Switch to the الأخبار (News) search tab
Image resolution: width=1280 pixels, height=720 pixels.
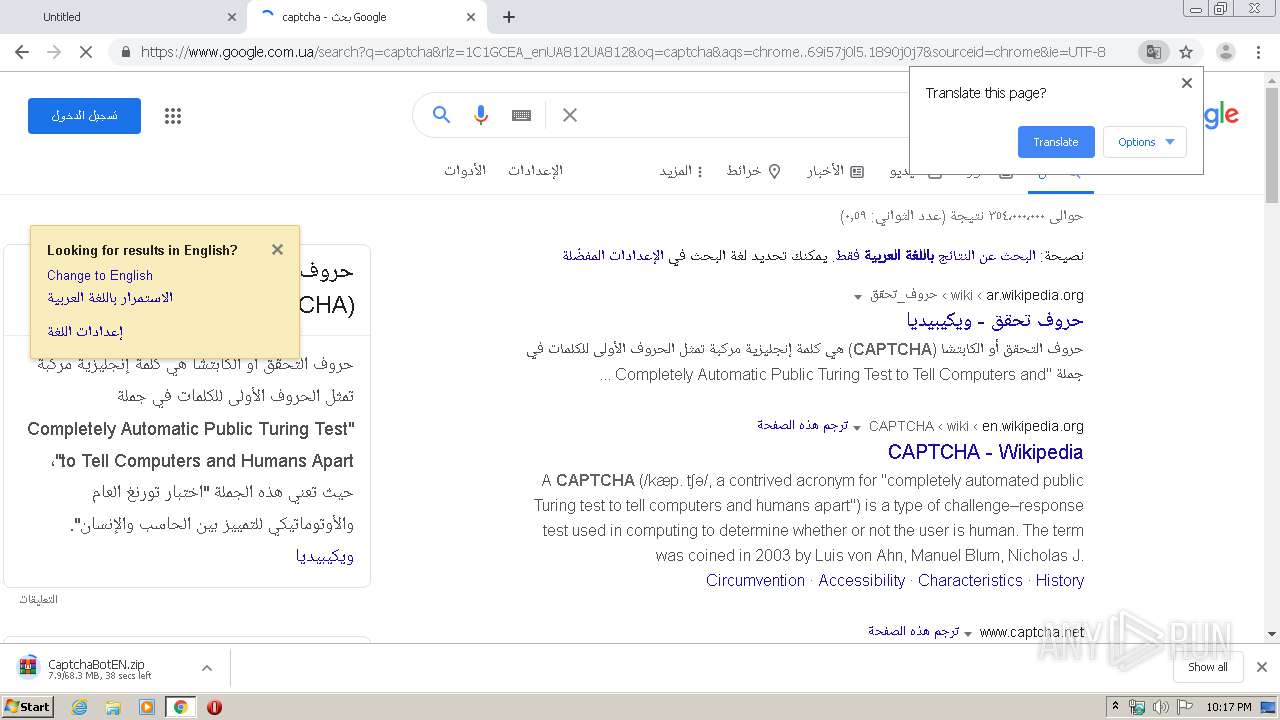click(835, 171)
